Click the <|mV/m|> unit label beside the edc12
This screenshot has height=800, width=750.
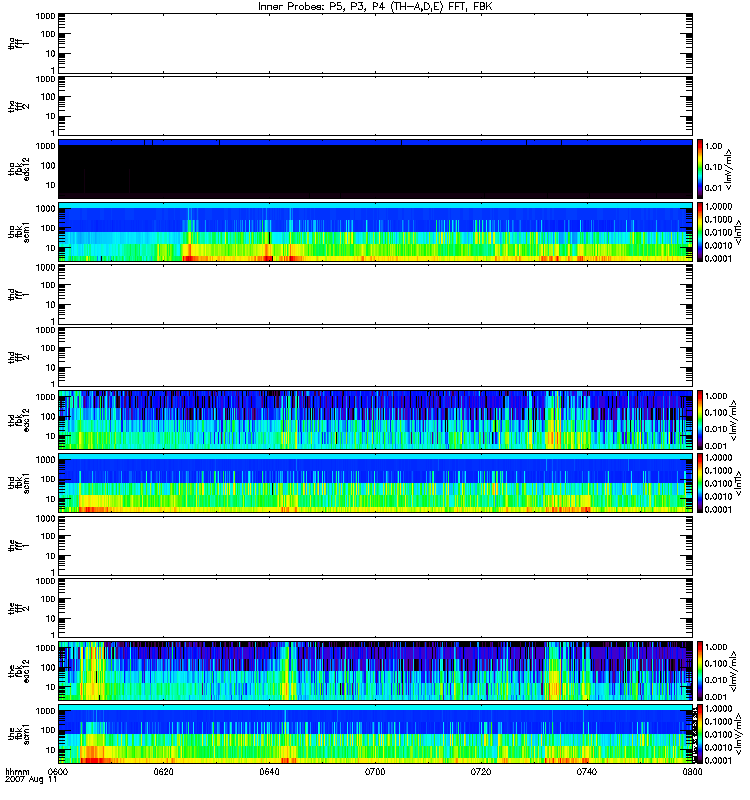[733, 671]
